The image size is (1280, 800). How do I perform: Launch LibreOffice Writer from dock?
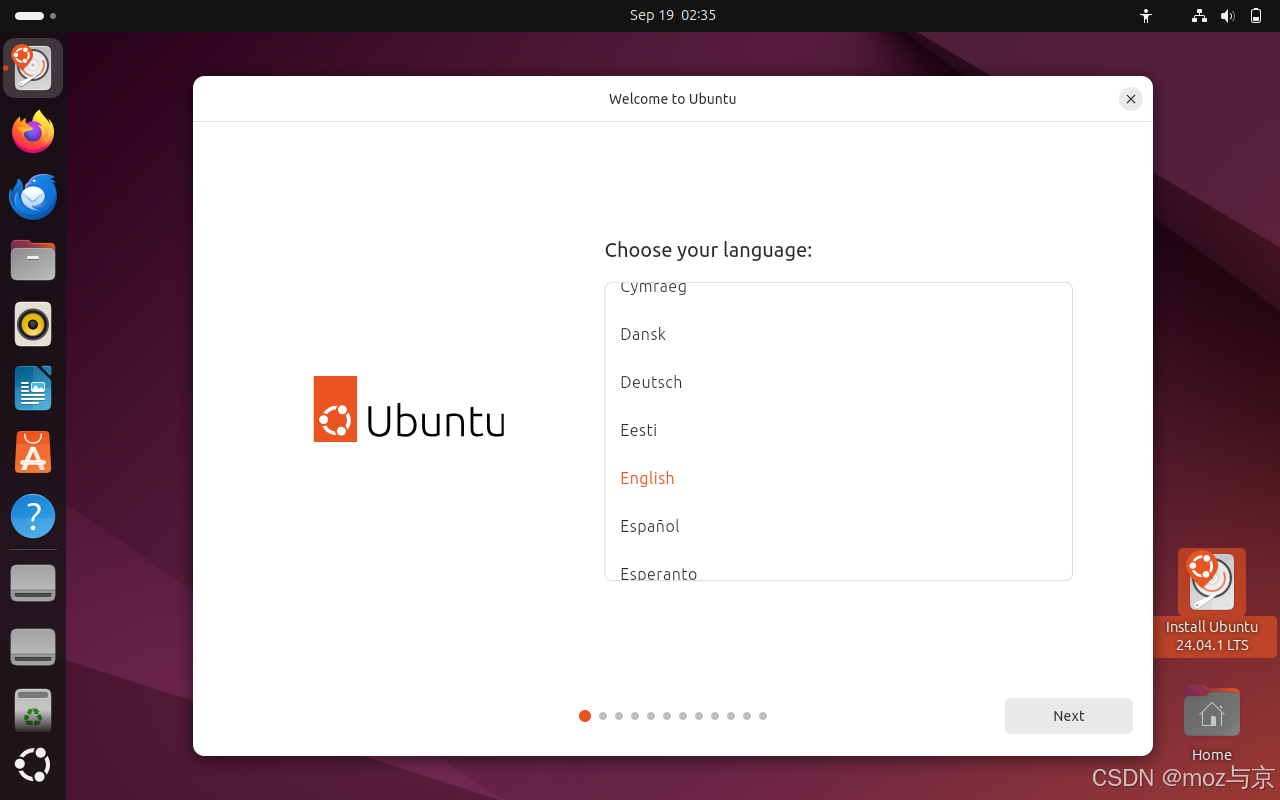(33, 388)
